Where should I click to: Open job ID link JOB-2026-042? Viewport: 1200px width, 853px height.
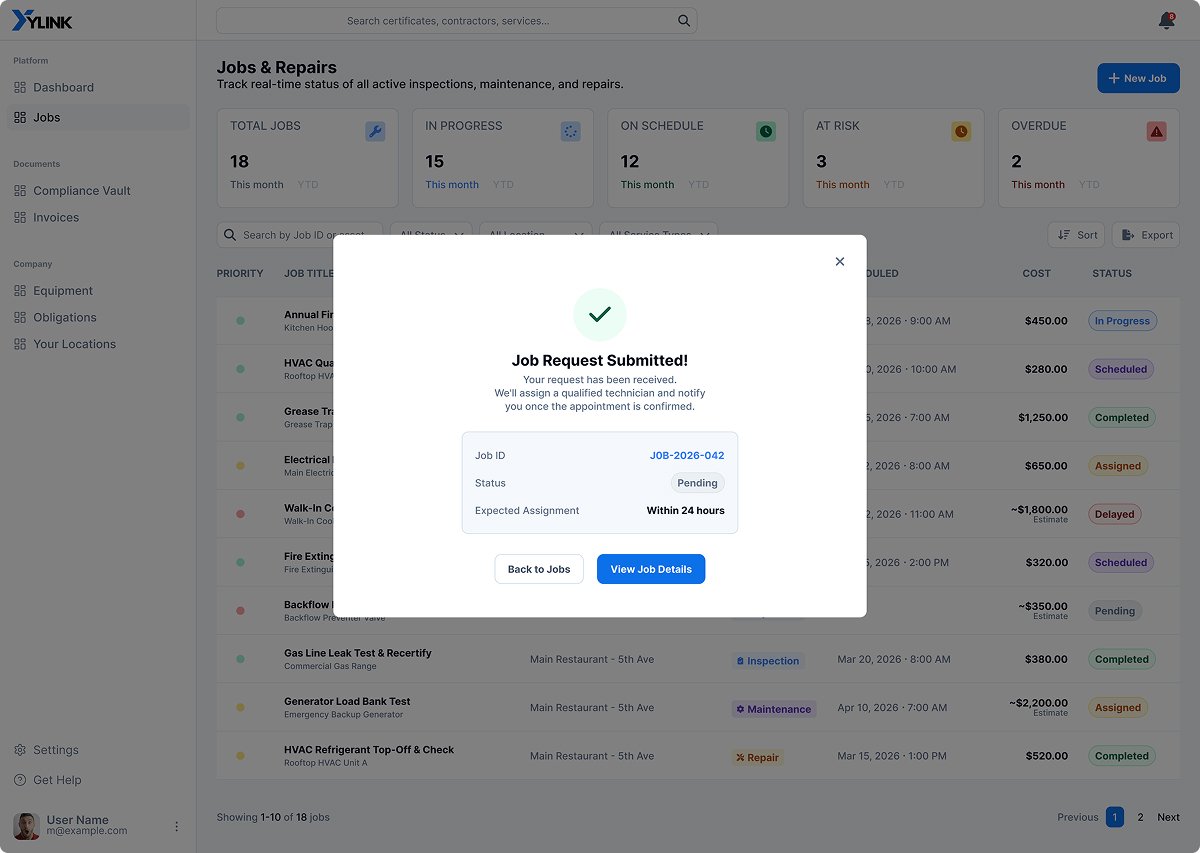[687, 455]
